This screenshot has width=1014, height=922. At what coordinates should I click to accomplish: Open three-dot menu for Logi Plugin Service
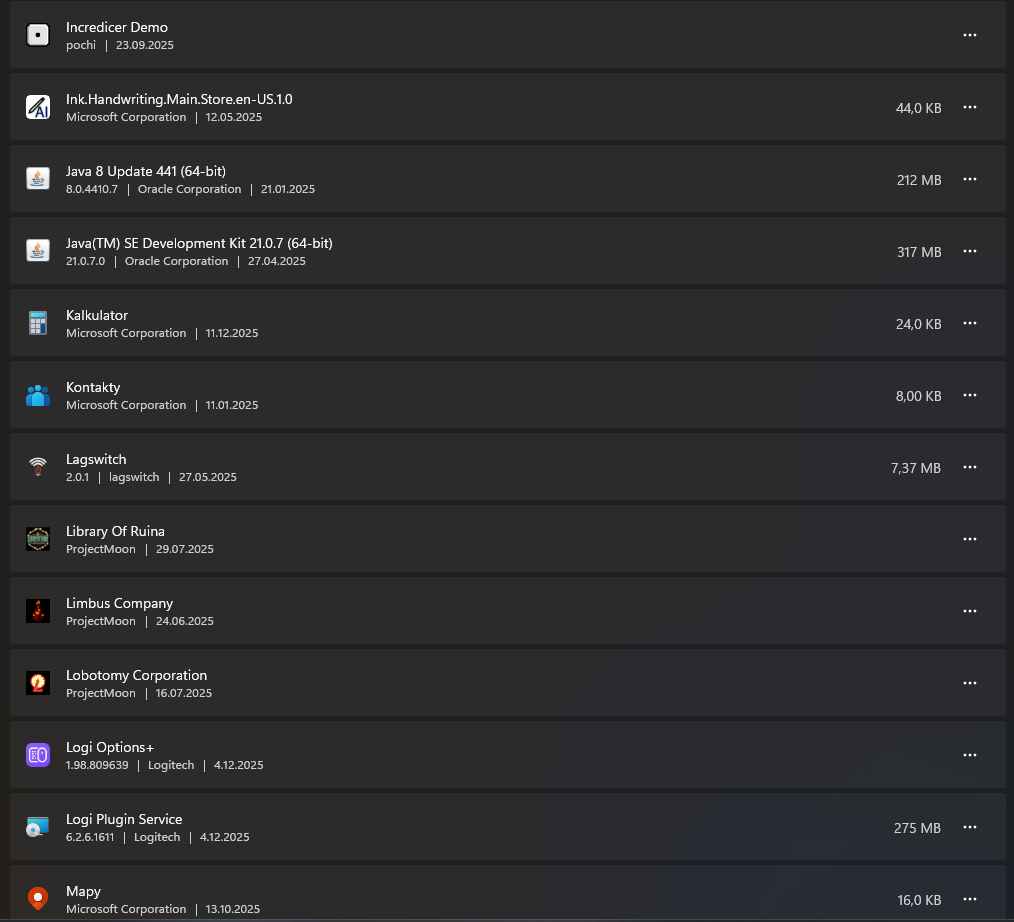[969, 827]
